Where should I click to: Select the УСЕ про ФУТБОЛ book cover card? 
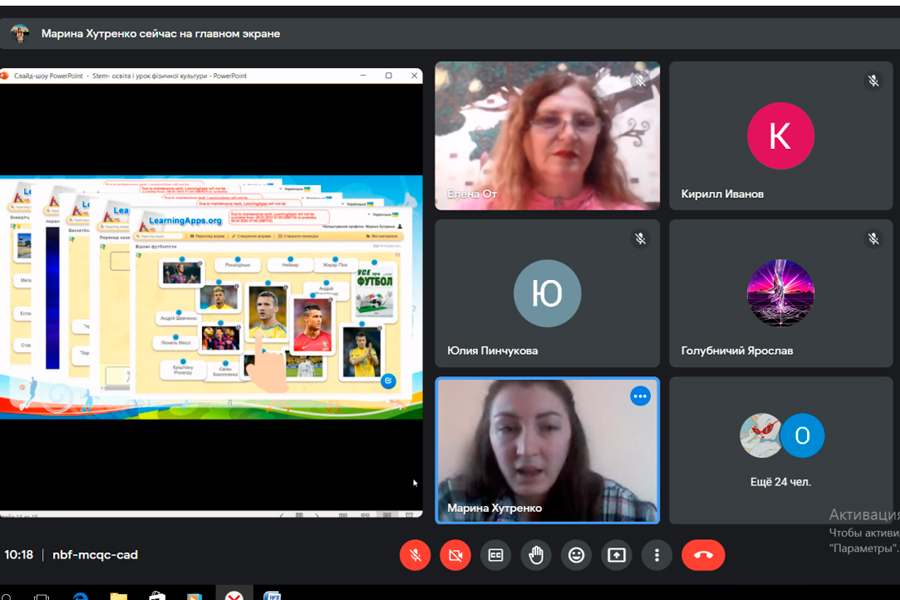tap(375, 291)
